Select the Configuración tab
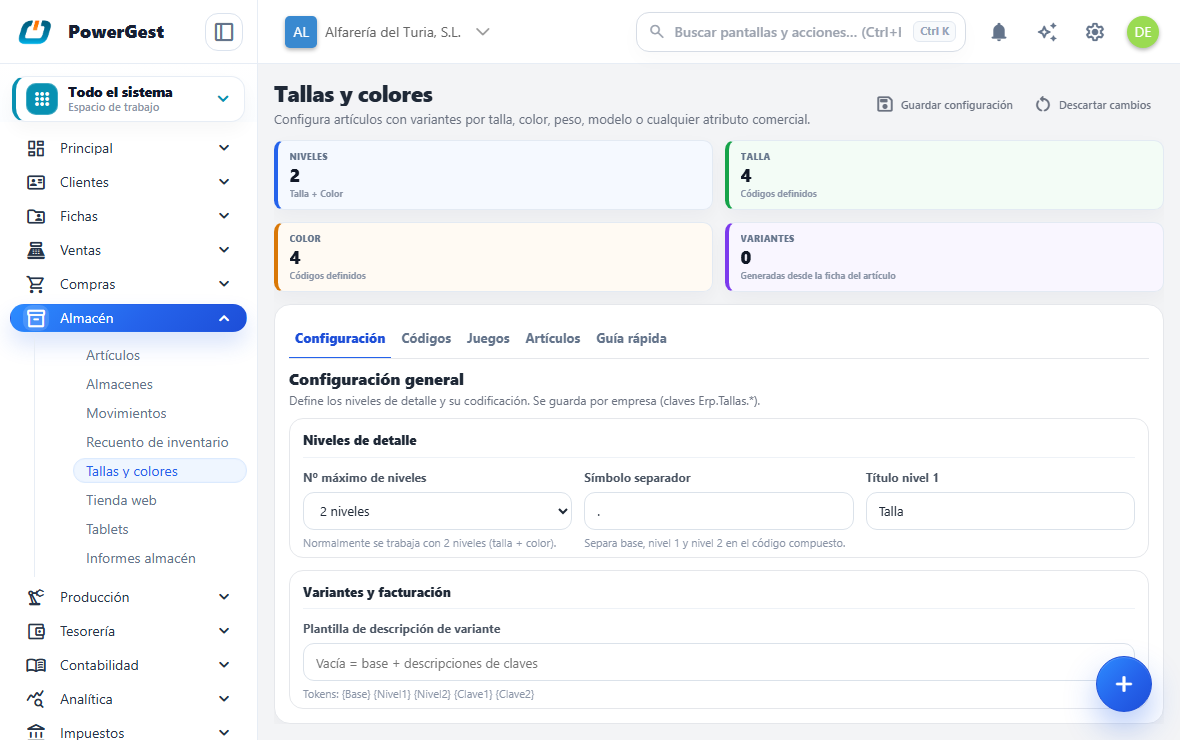Viewport: 1180px width, 740px height. click(340, 339)
